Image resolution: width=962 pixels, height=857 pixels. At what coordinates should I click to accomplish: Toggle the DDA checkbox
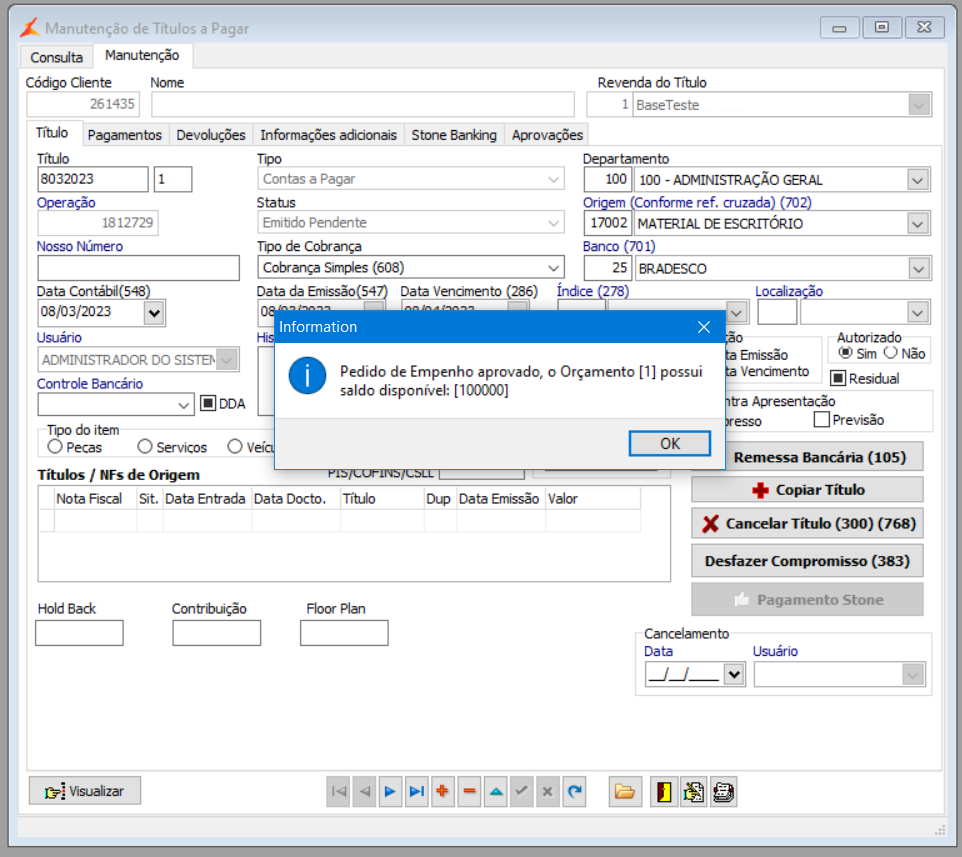(x=208, y=403)
